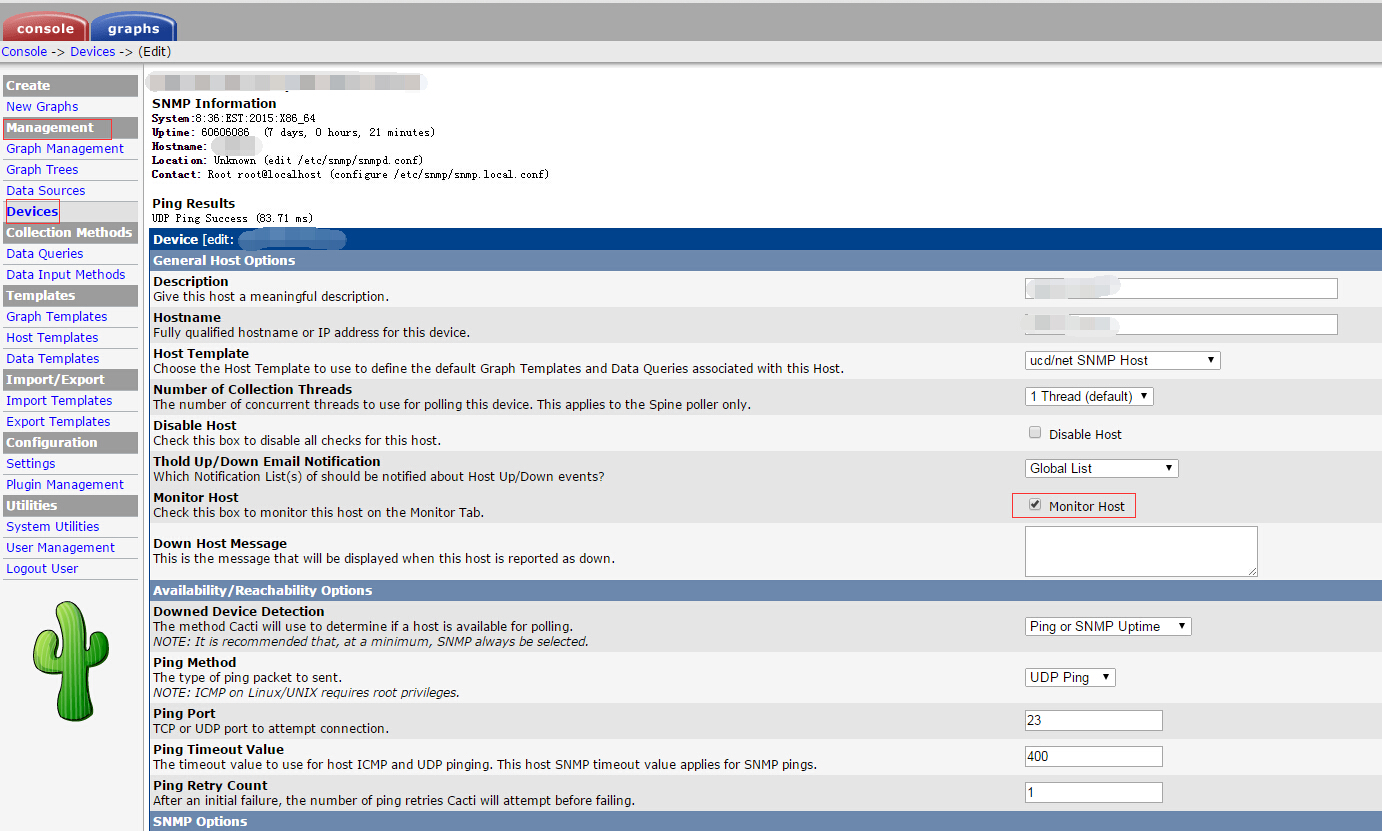The width and height of the screenshot is (1382, 831).
Task: Open the Settings page
Action: [x=31, y=464]
